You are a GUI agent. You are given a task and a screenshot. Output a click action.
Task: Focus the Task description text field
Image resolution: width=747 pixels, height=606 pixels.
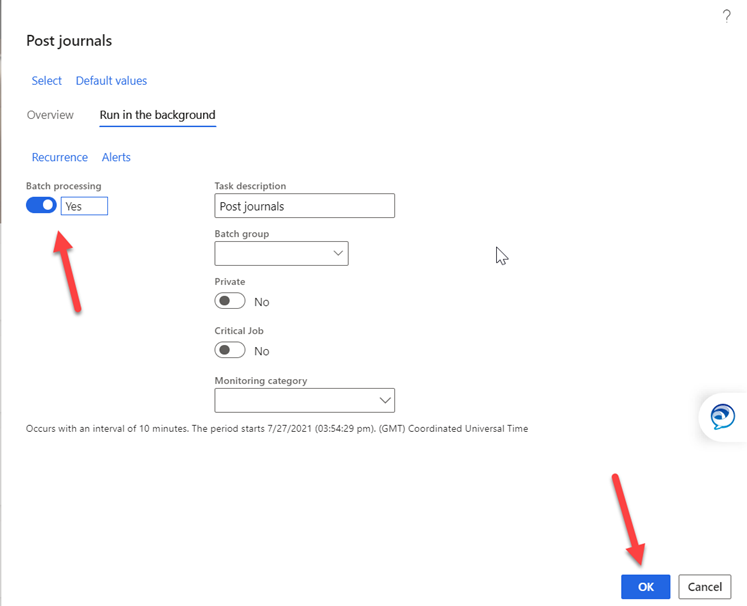point(304,206)
